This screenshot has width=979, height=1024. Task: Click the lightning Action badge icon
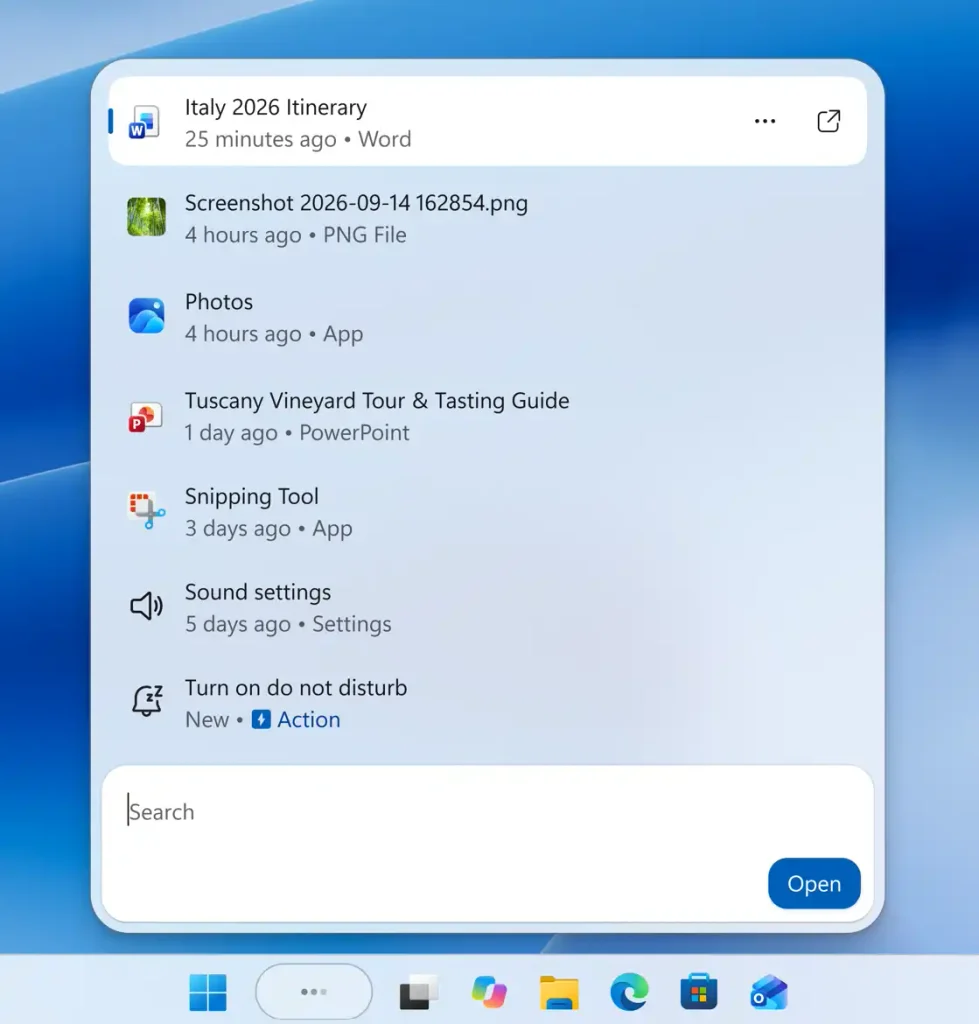pos(261,719)
